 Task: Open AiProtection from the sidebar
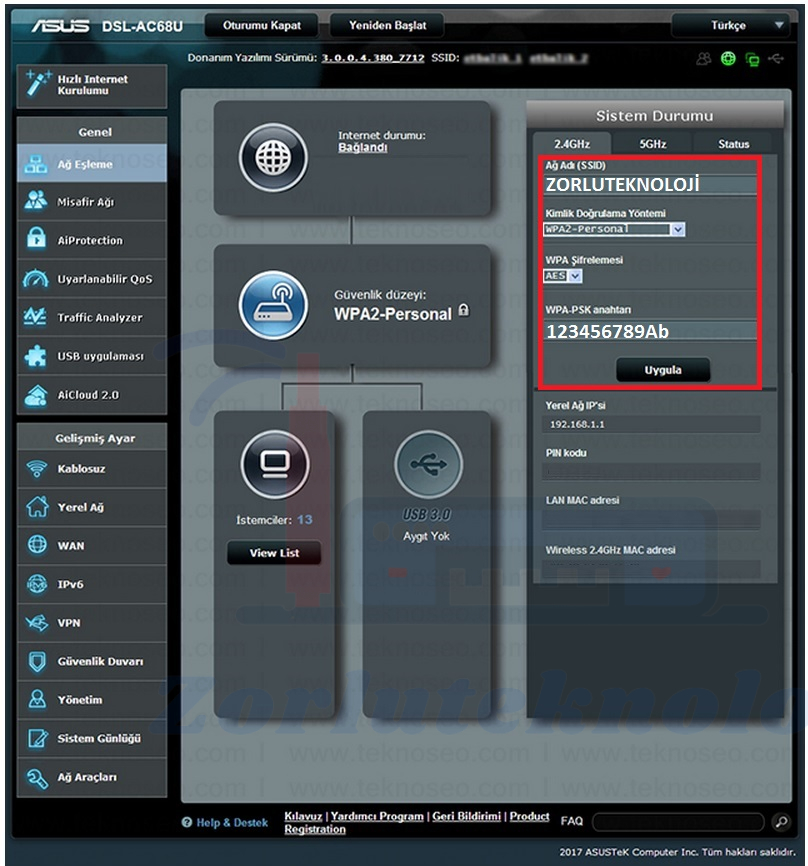[91, 240]
